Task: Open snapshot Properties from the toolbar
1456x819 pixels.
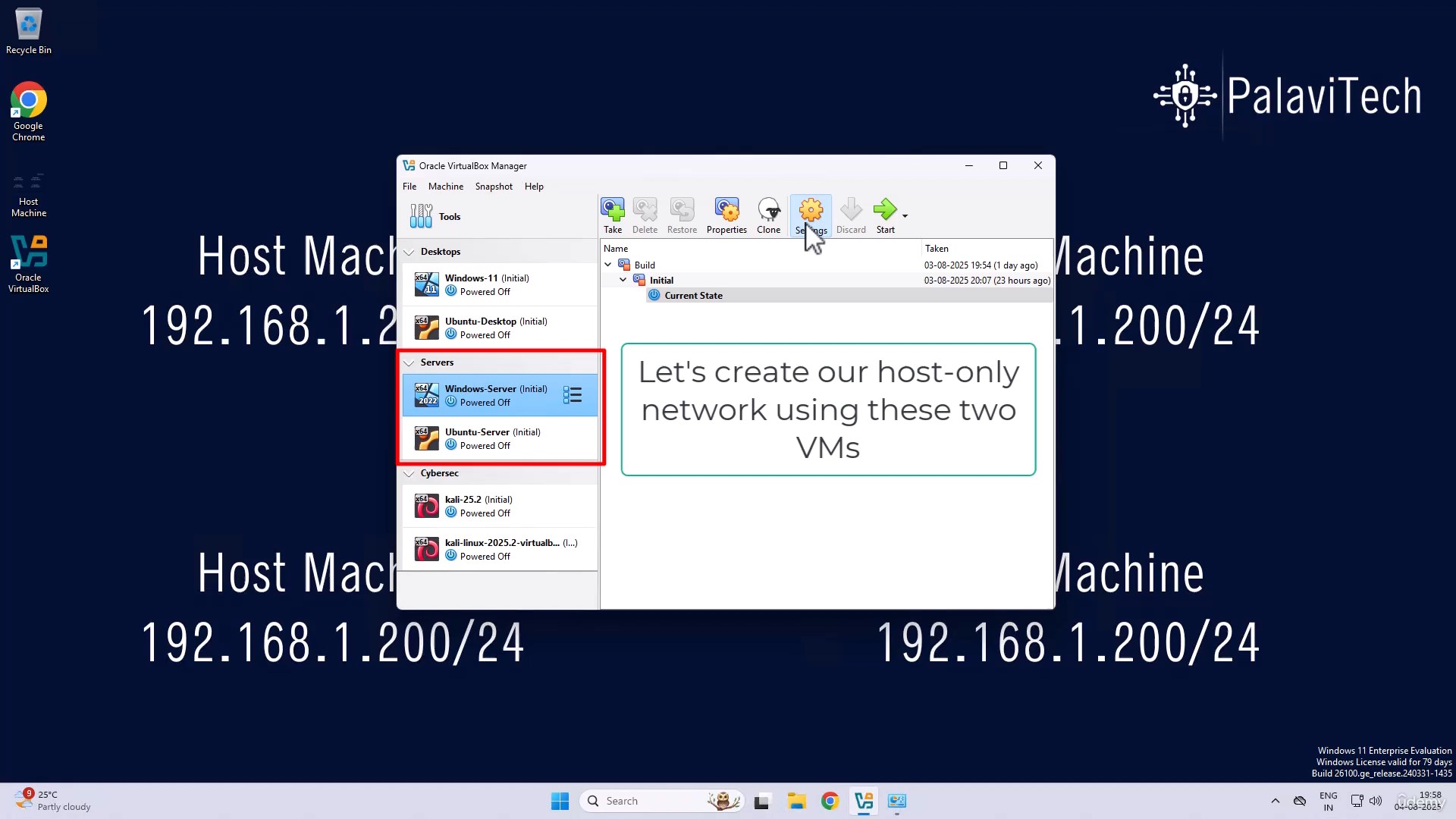Action: (x=726, y=216)
